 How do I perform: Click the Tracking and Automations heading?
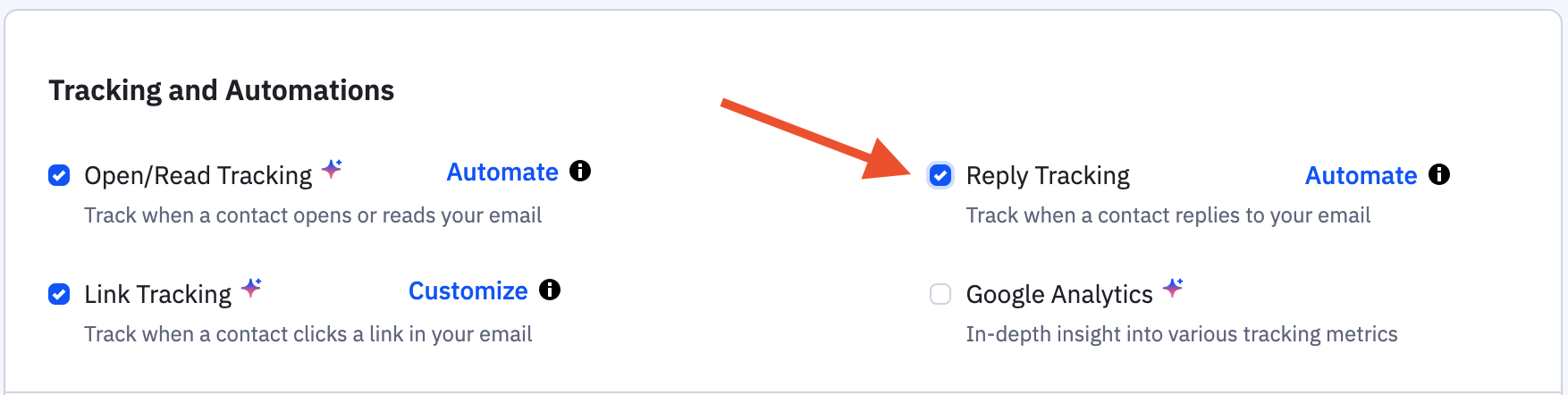click(x=221, y=90)
